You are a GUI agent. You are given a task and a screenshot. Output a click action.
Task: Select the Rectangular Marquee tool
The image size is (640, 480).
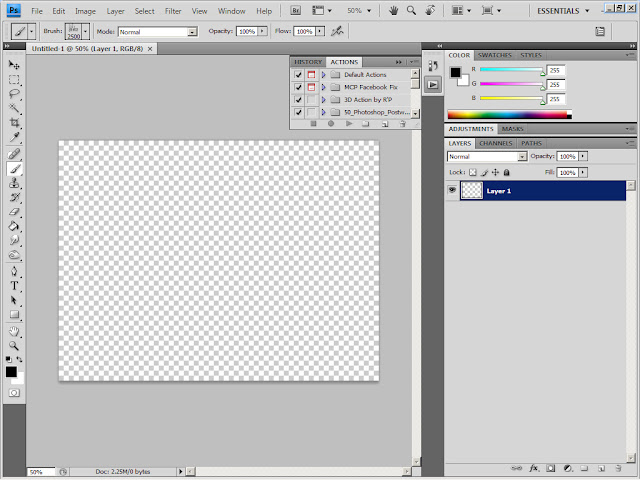coord(14,80)
